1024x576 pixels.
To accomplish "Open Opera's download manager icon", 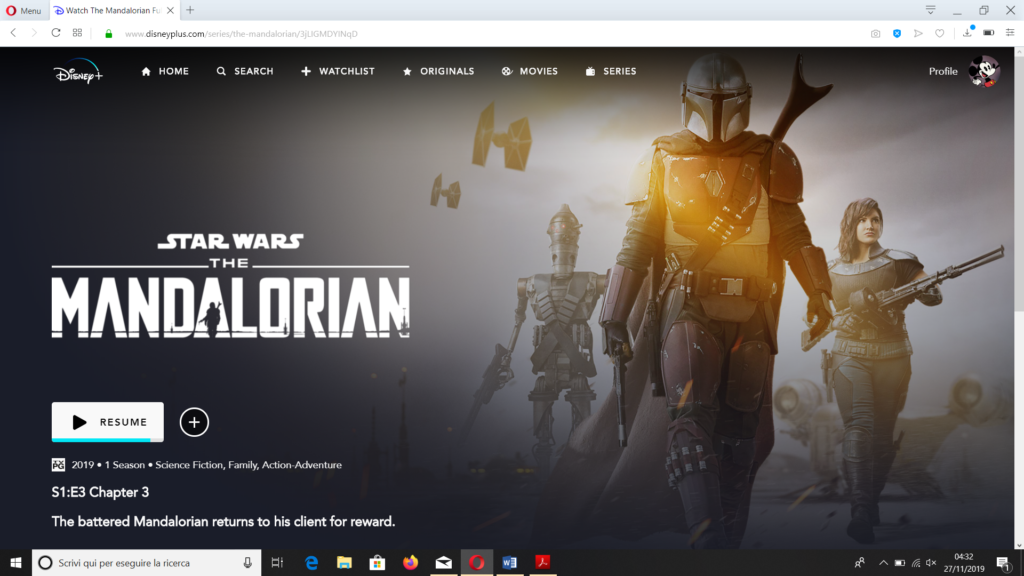I will 967,33.
